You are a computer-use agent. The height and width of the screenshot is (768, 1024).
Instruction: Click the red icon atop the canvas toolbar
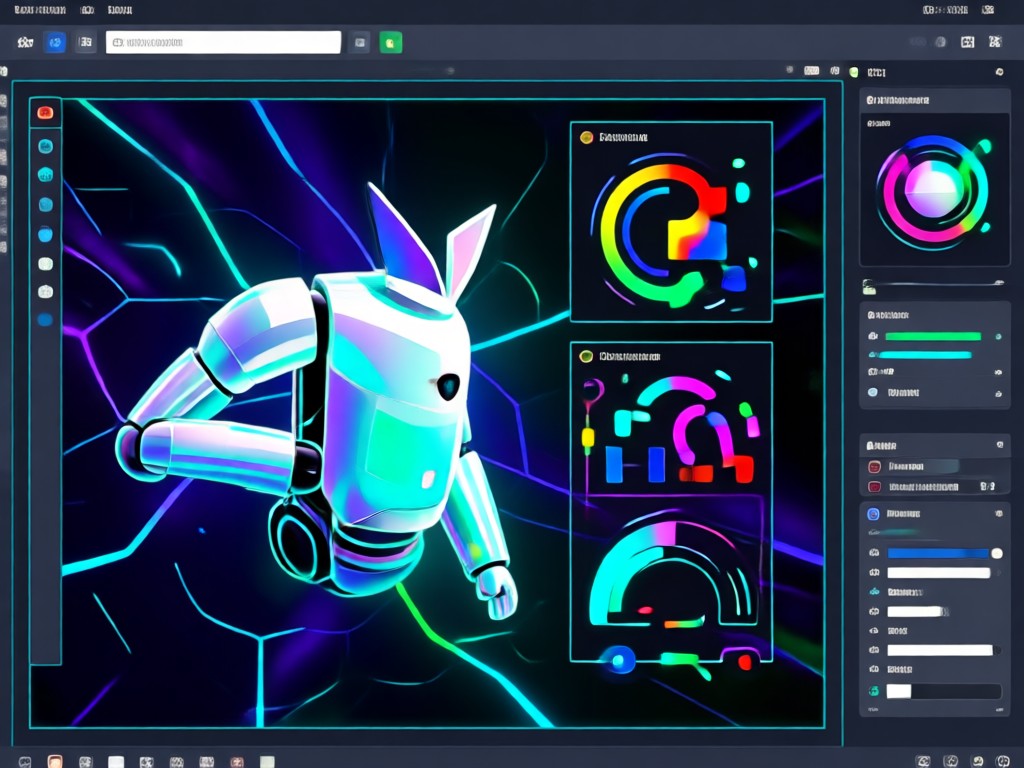[x=45, y=113]
